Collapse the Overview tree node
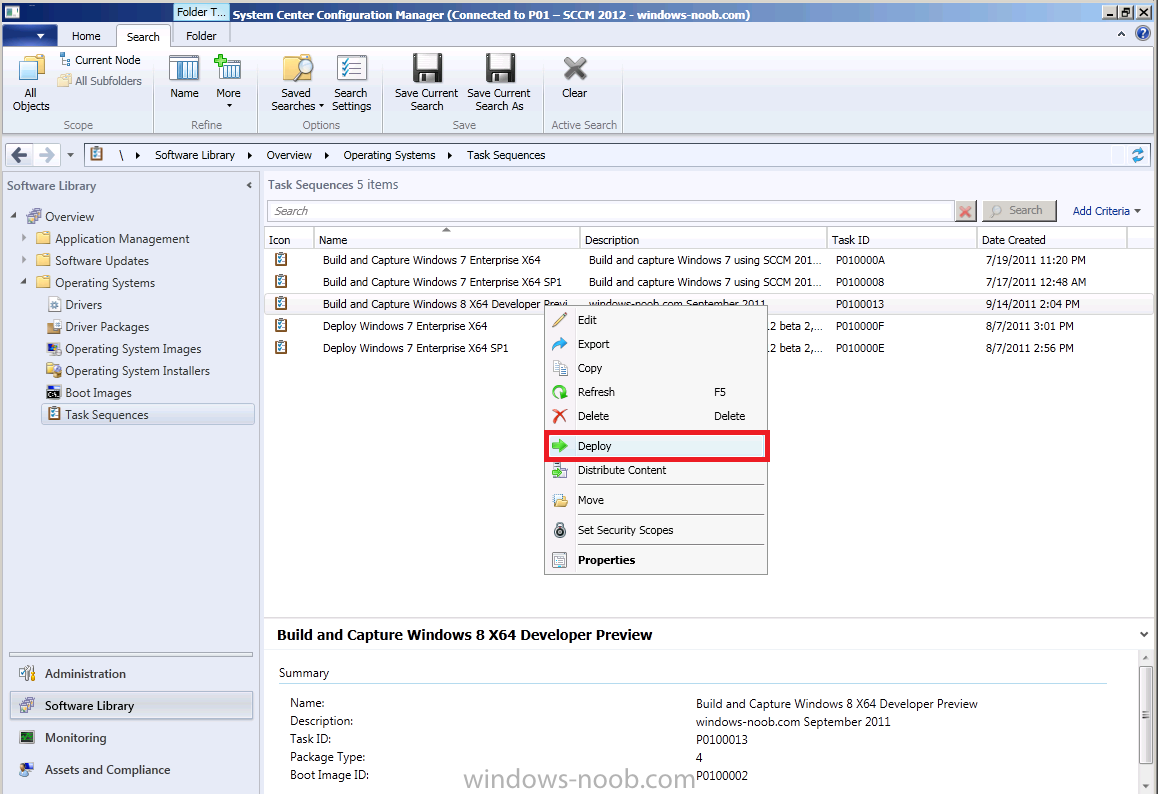1158x794 pixels. pyautogui.click(x=13, y=216)
